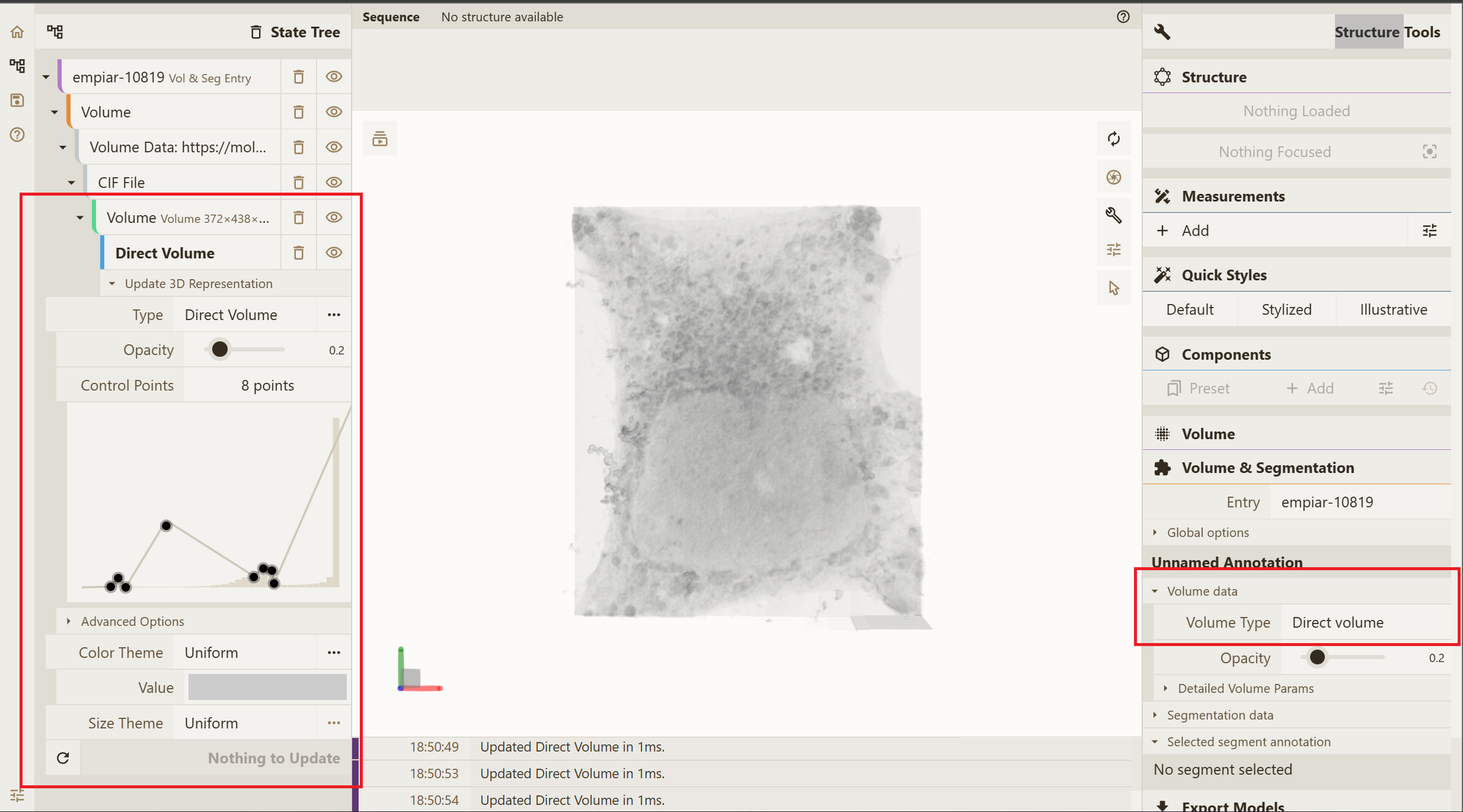Viewport: 1463px width, 812px height.
Task: Expand Advanced Options section
Action: pos(132,621)
